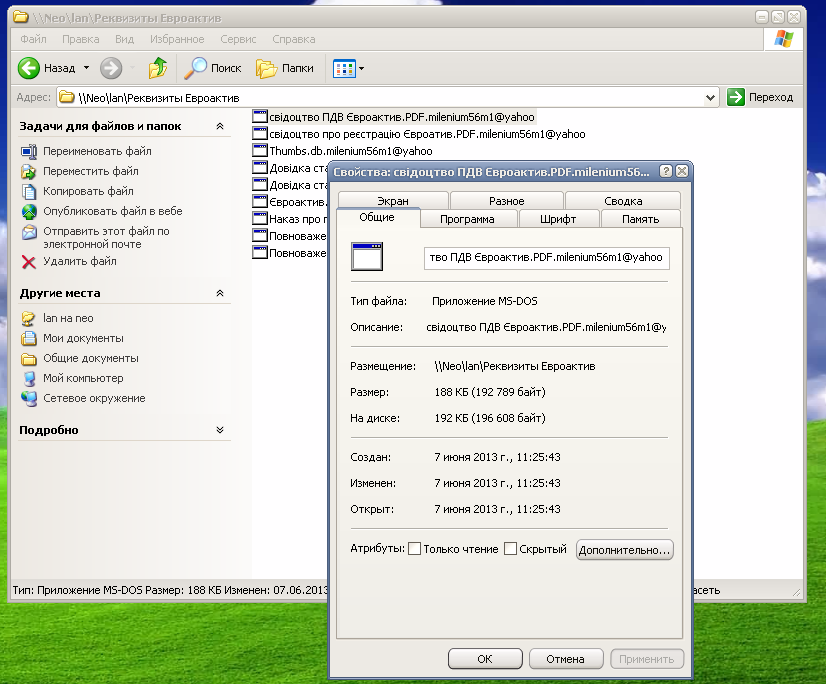Open My Computer (Мой компьютер) link
The height and width of the screenshot is (684, 826).
click(83, 378)
